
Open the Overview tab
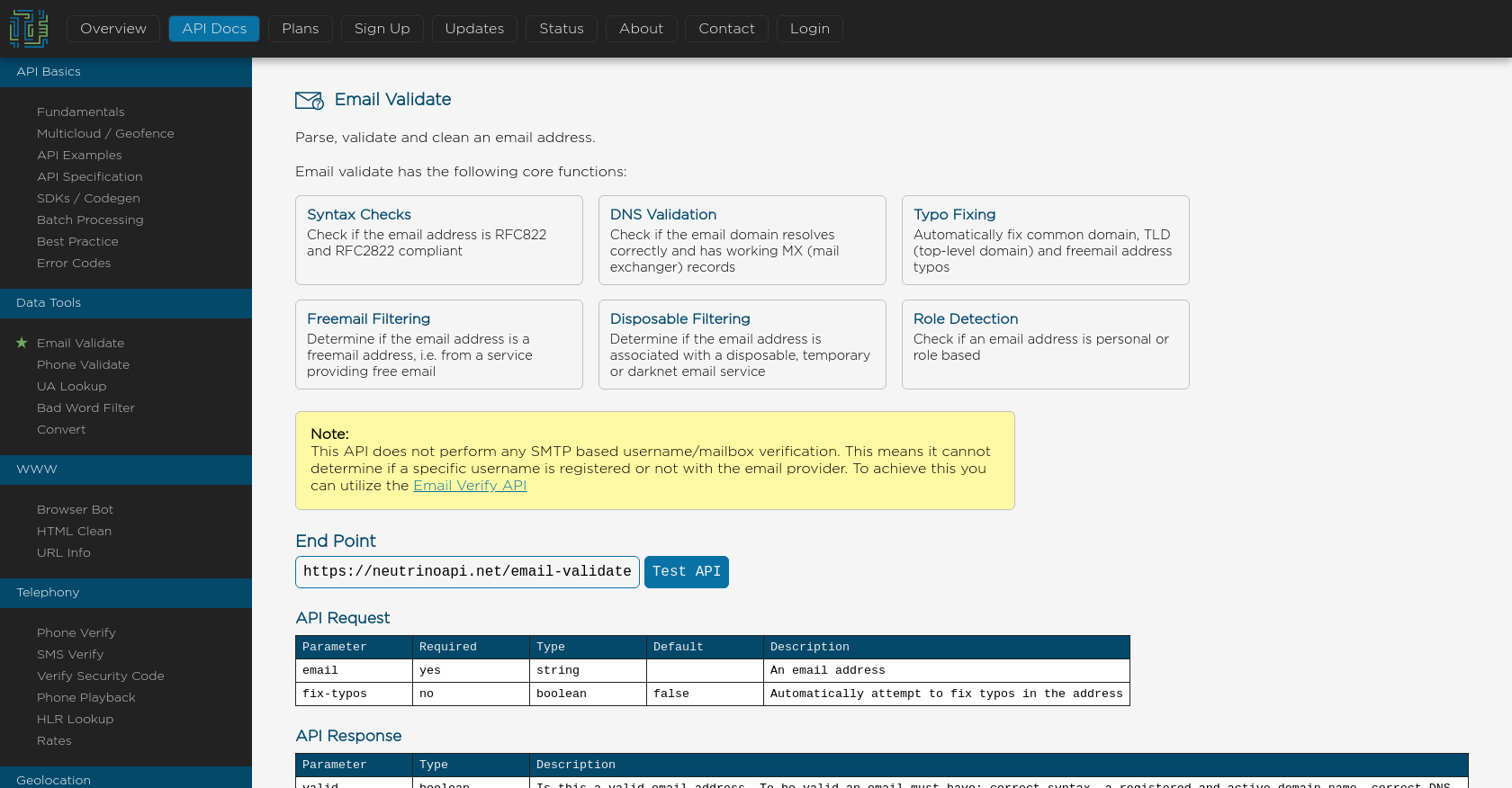click(113, 29)
